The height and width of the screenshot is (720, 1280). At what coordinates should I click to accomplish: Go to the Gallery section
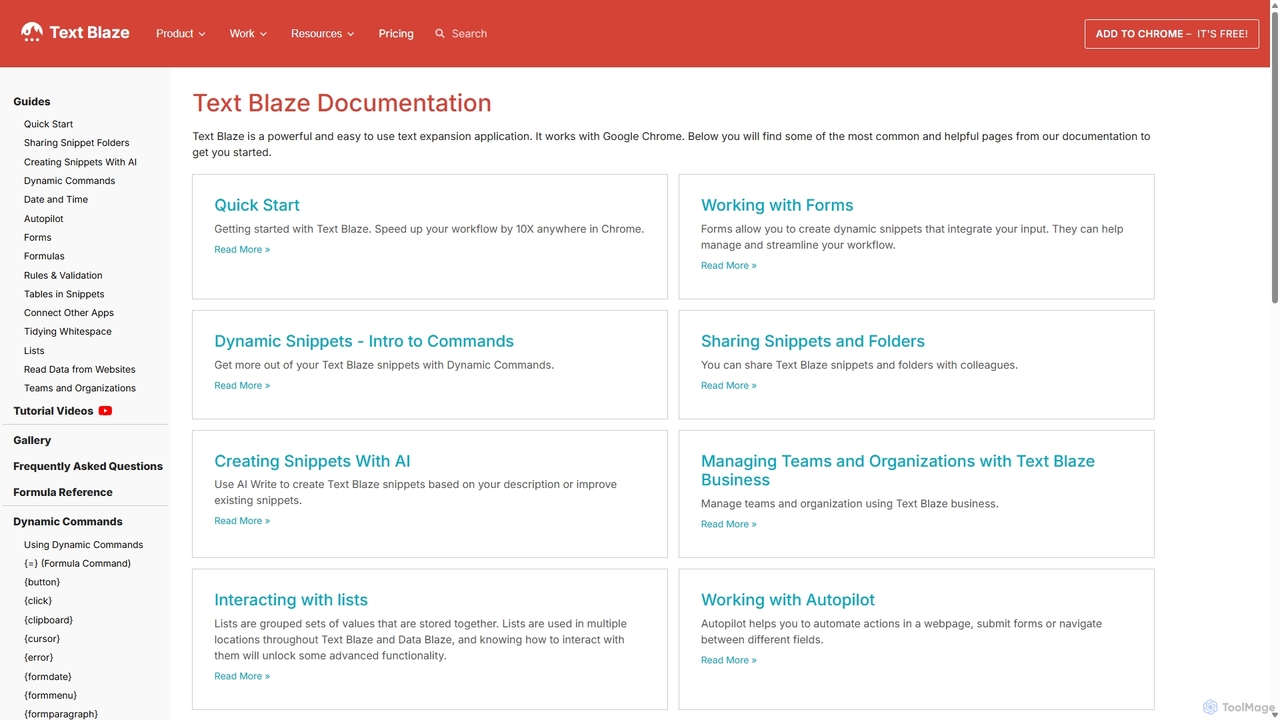tap(32, 440)
